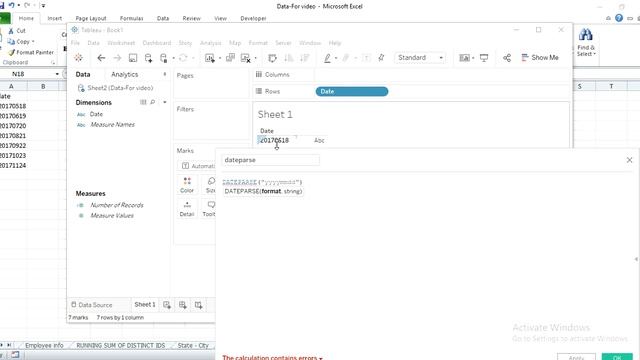Click Excel 'State - City' sheet tab
The height and width of the screenshot is (360, 640).
pos(193,345)
